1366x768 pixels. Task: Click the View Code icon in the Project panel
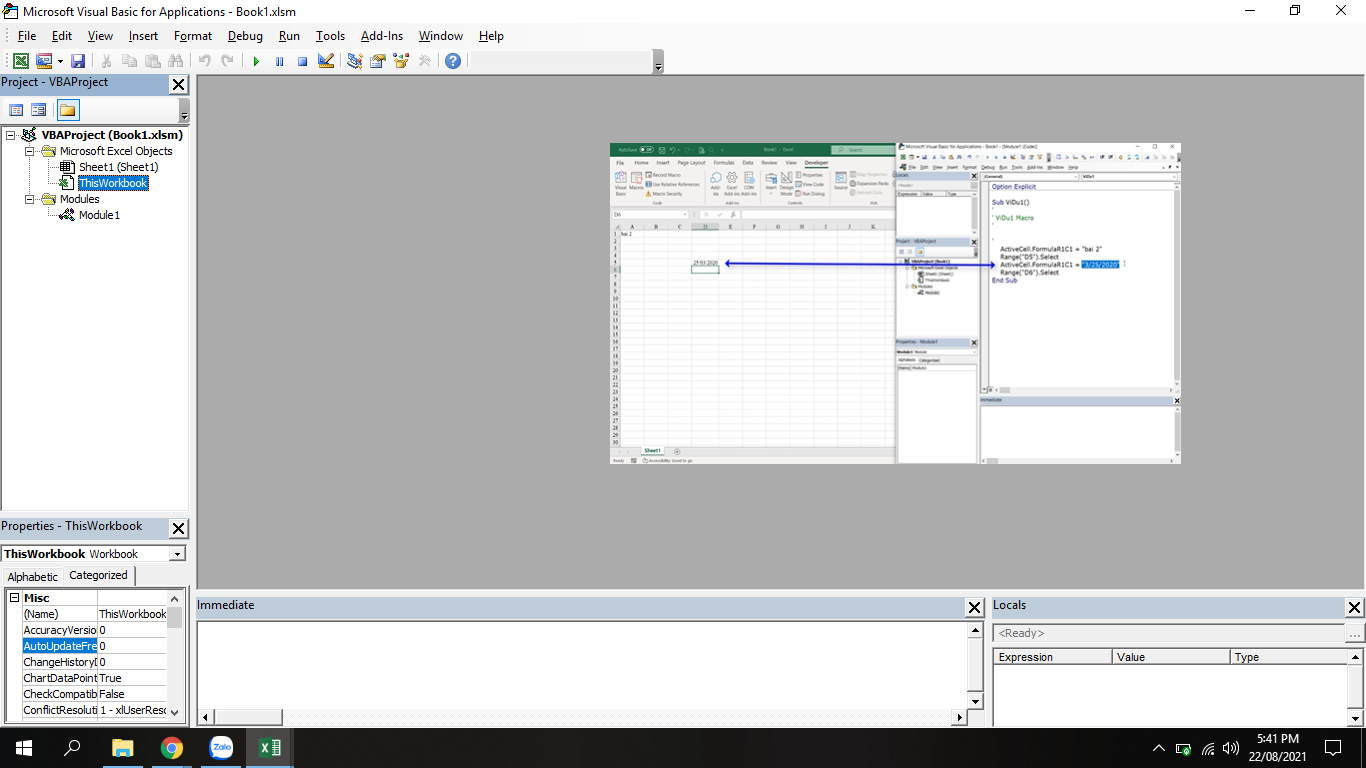coord(16,110)
